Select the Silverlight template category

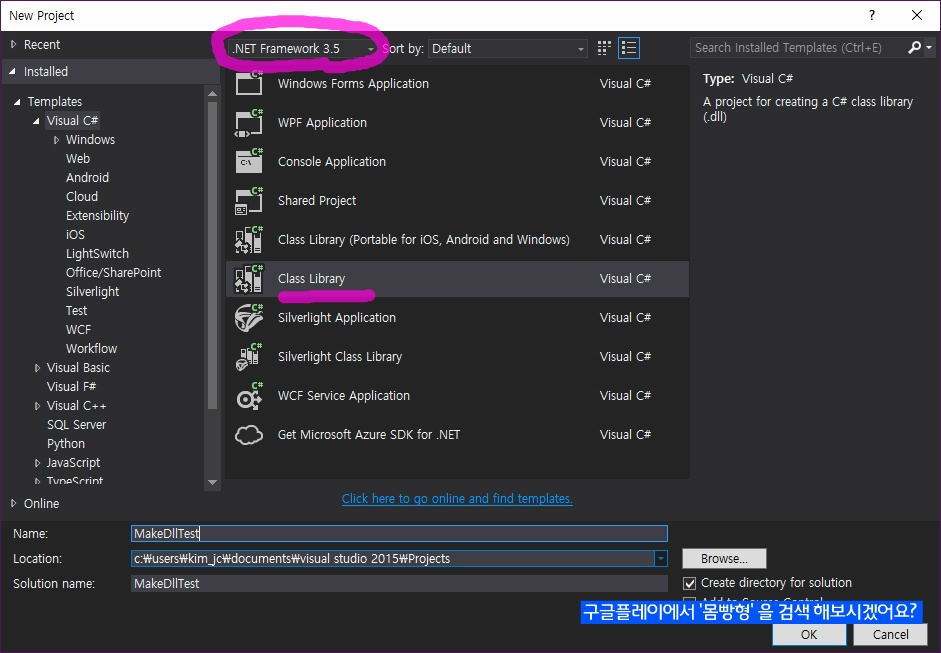tap(92, 292)
